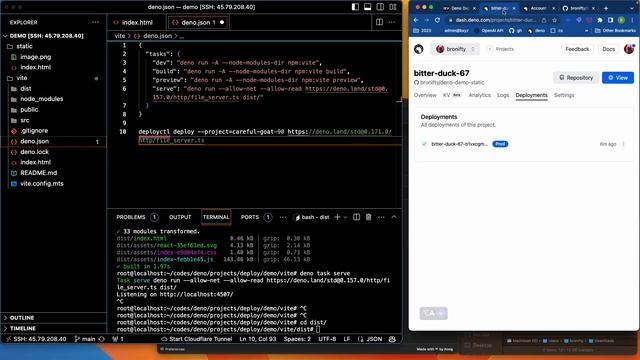Click Feedback button in Deno dashboard

pyautogui.click(x=577, y=49)
